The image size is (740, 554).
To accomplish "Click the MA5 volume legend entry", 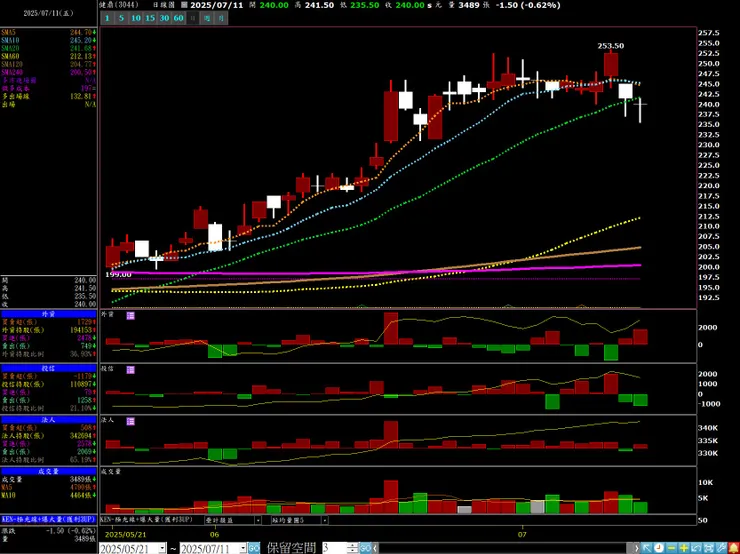I will point(49,487).
